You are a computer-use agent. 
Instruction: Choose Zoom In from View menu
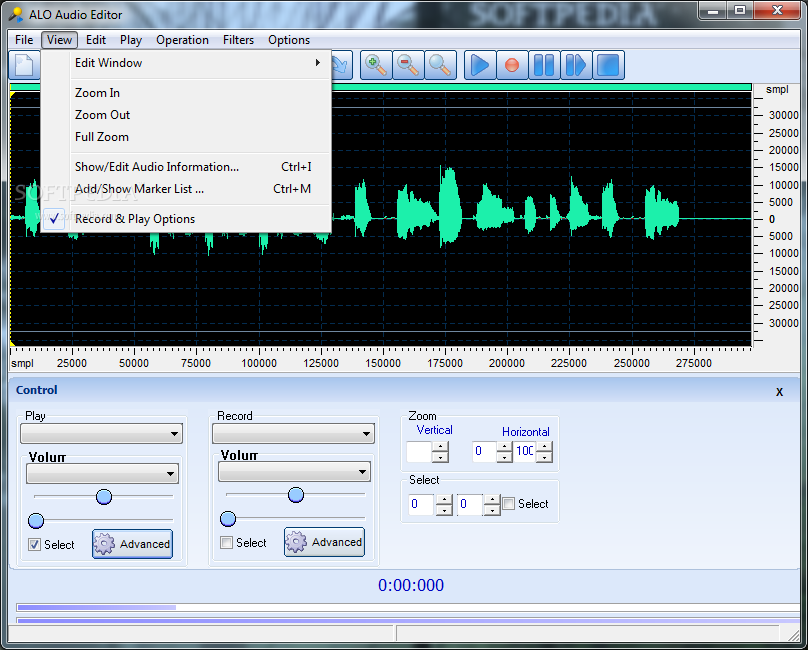[186, 93]
